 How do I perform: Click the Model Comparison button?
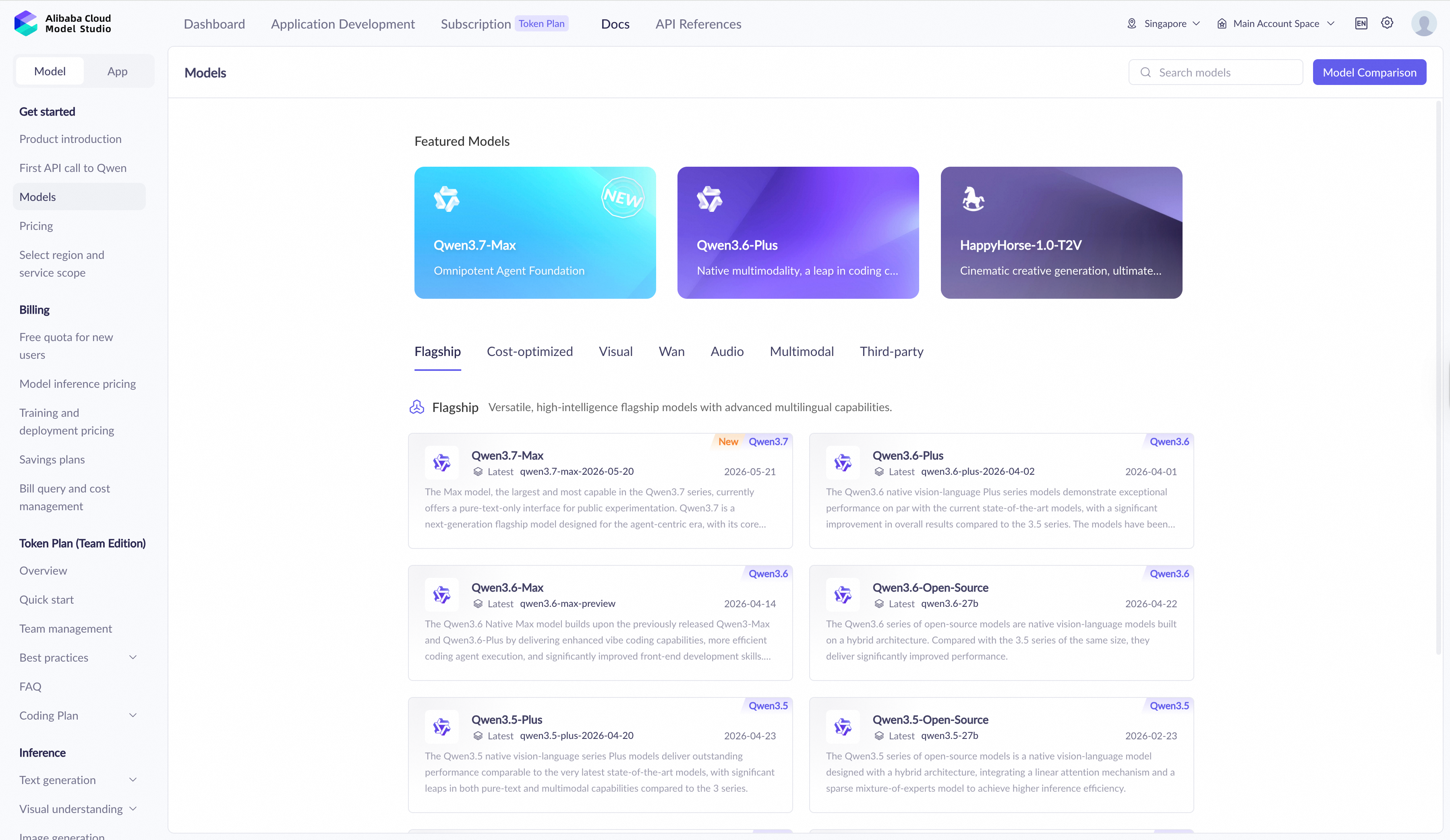(x=1369, y=72)
